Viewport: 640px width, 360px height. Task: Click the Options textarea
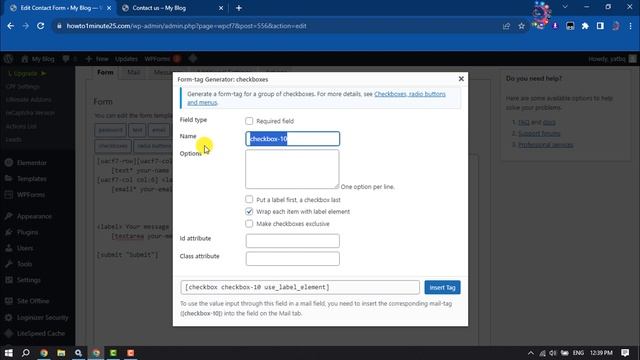(x=292, y=169)
